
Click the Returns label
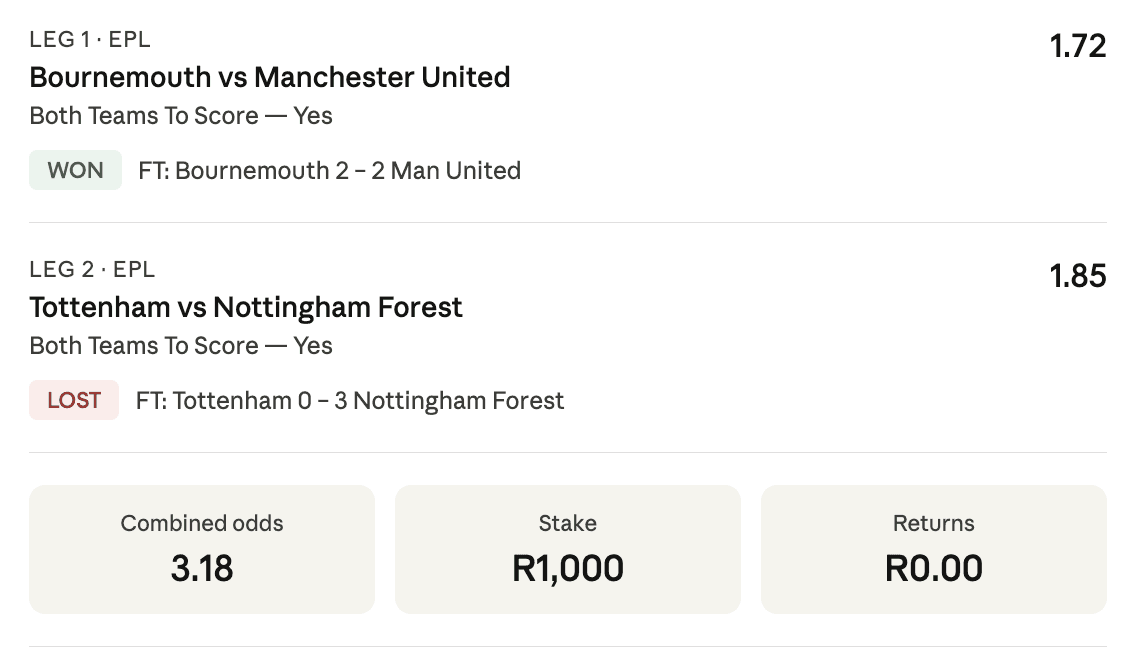pos(933,523)
